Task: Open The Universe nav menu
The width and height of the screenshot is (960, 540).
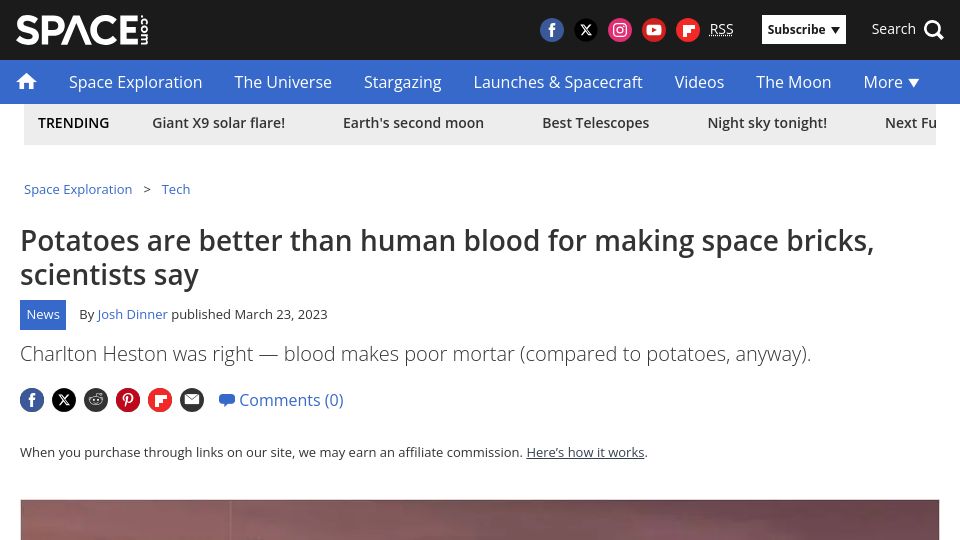Action: pyautogui.click(x=283, y=82)
